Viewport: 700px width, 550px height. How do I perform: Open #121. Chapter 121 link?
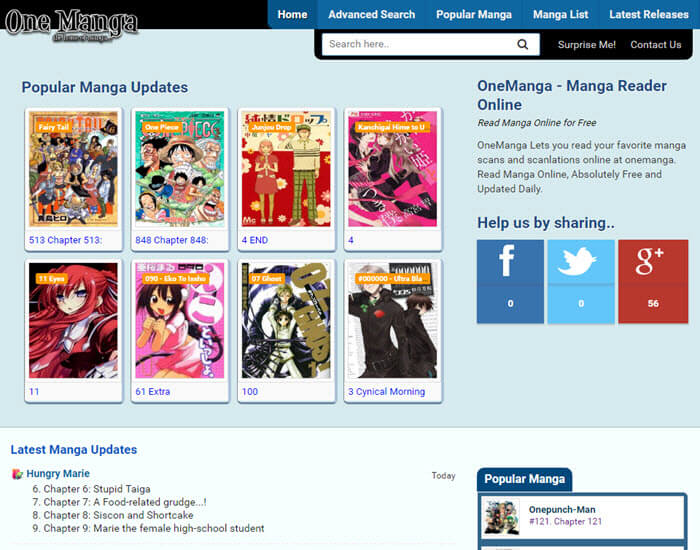[x=565, y=521]
